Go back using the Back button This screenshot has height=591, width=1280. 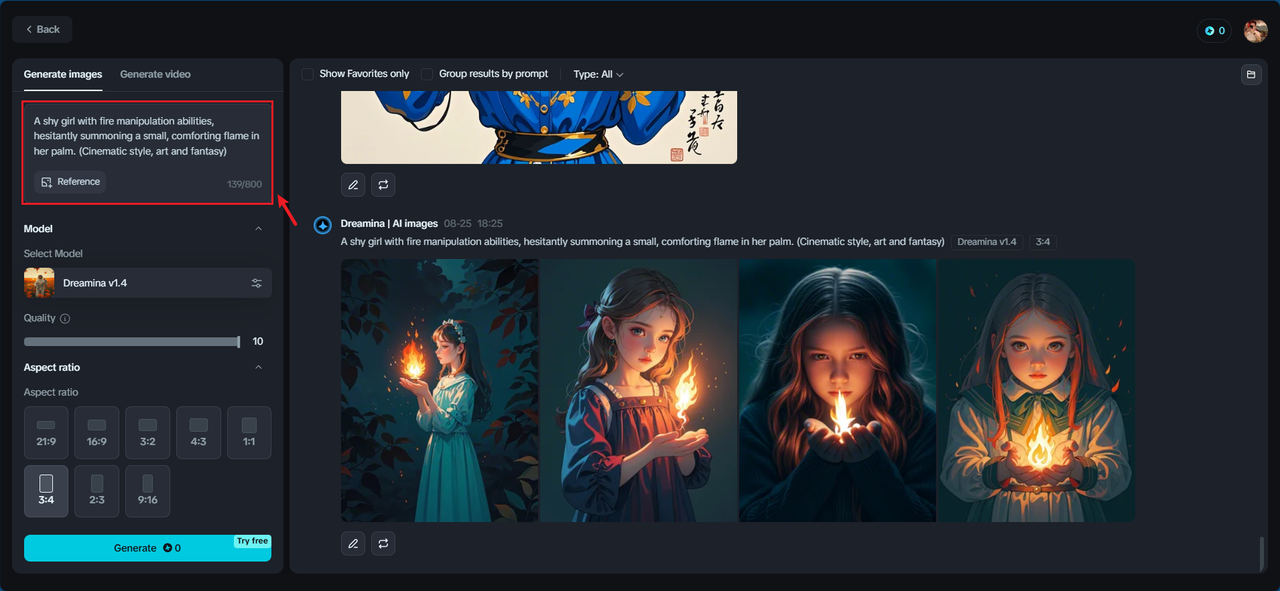(x=42, y=29)
